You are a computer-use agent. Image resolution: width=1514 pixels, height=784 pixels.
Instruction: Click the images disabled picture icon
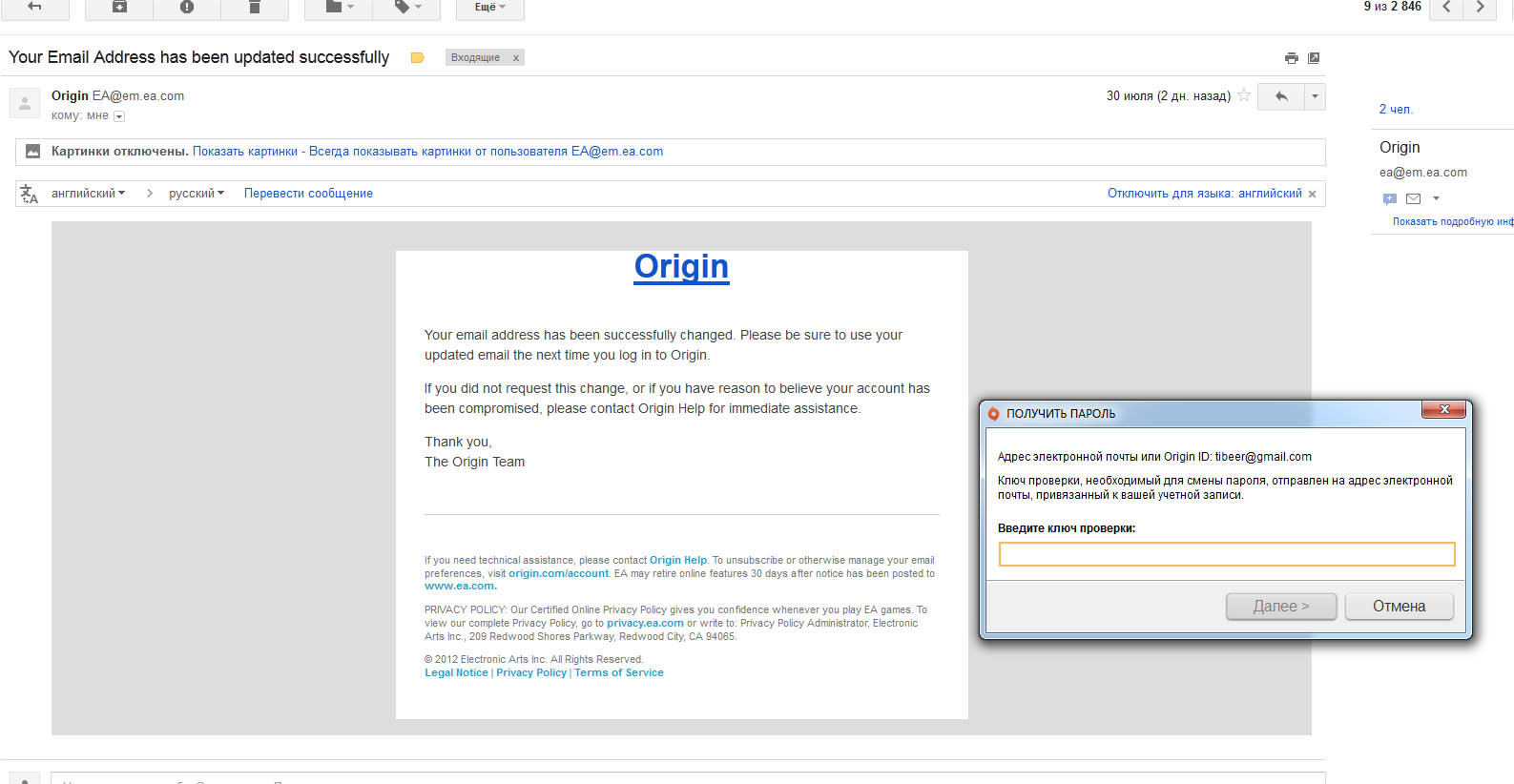(x=33, y=152)
